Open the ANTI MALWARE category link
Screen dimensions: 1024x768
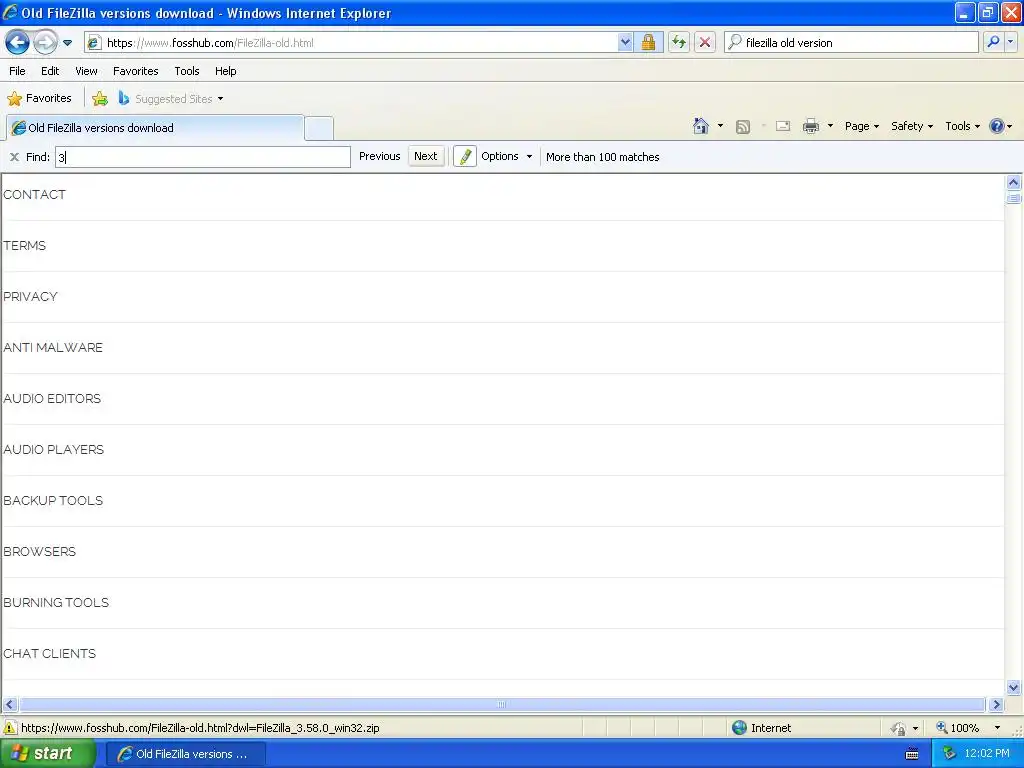[x=53, y=347]
